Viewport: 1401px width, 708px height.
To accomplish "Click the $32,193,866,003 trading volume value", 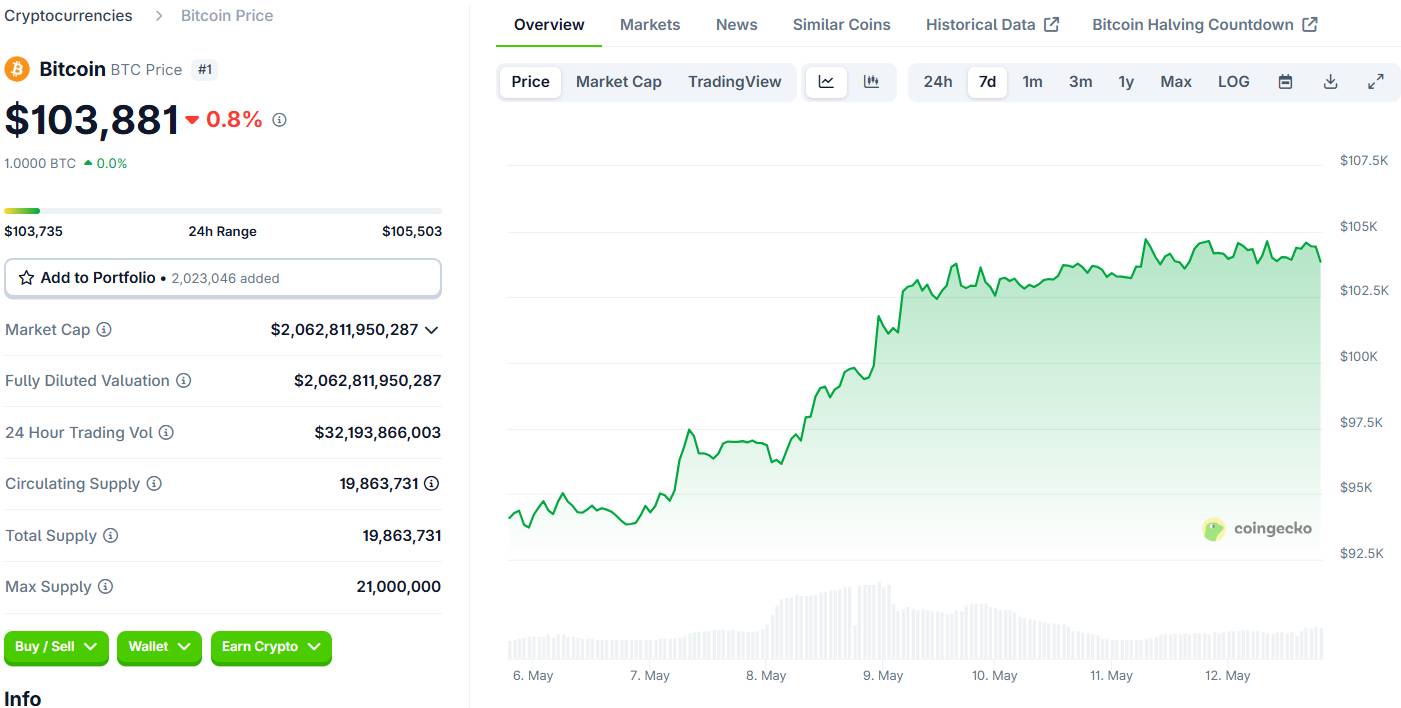I will click(x=378, y=433).
